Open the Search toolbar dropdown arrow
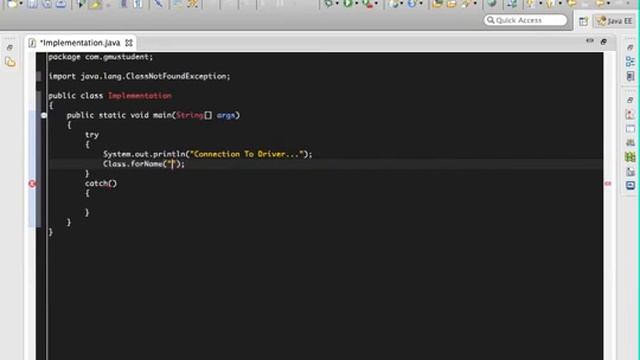640x360 pixels. 475,4
